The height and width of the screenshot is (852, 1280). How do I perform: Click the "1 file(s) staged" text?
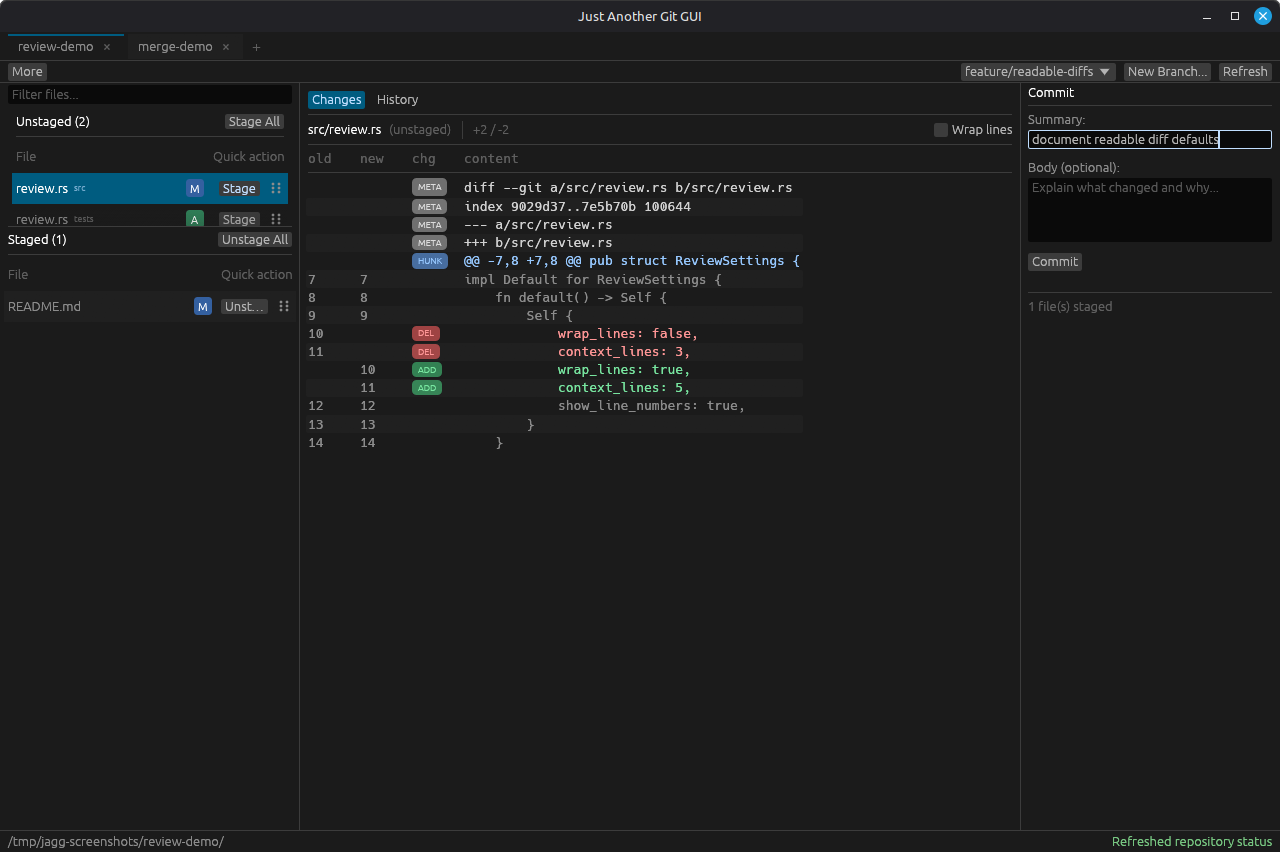[1070, 307]
